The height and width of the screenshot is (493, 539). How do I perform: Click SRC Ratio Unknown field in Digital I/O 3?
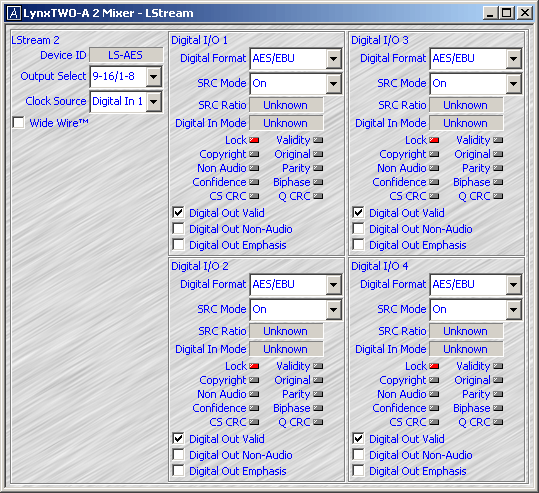click(466, 105)
